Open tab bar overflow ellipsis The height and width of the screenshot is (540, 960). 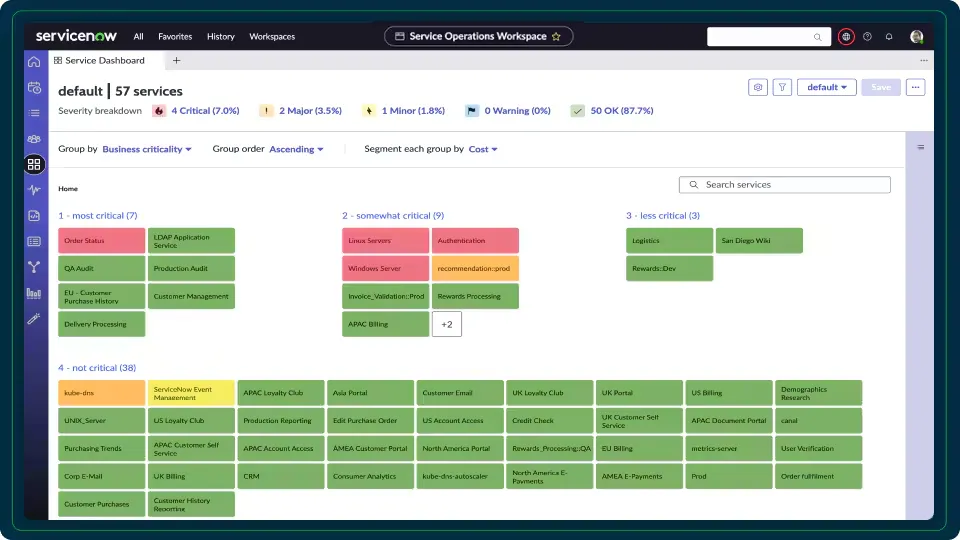coord(924,60)
